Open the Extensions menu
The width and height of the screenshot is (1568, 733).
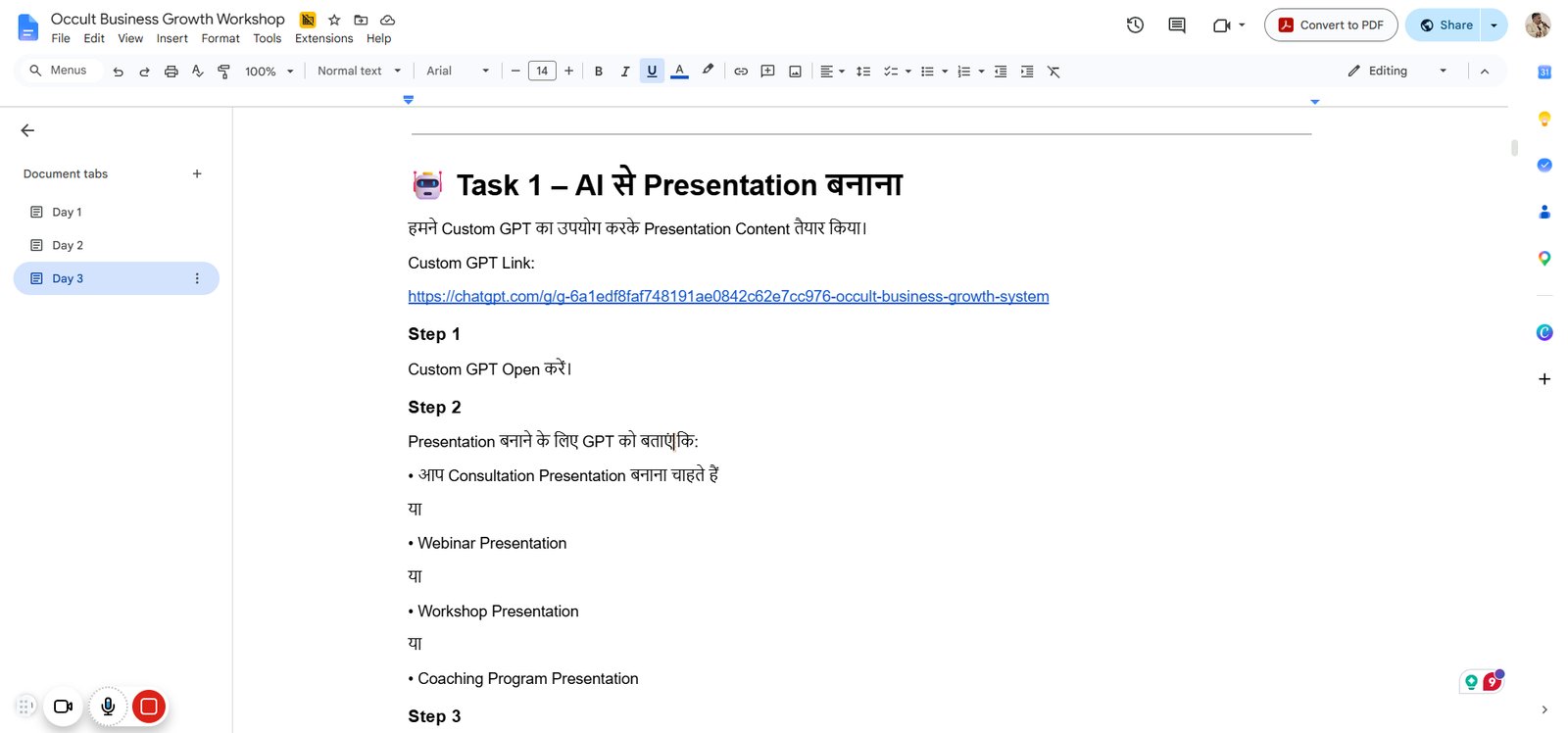pyautogui.click(x=324, y=38)
